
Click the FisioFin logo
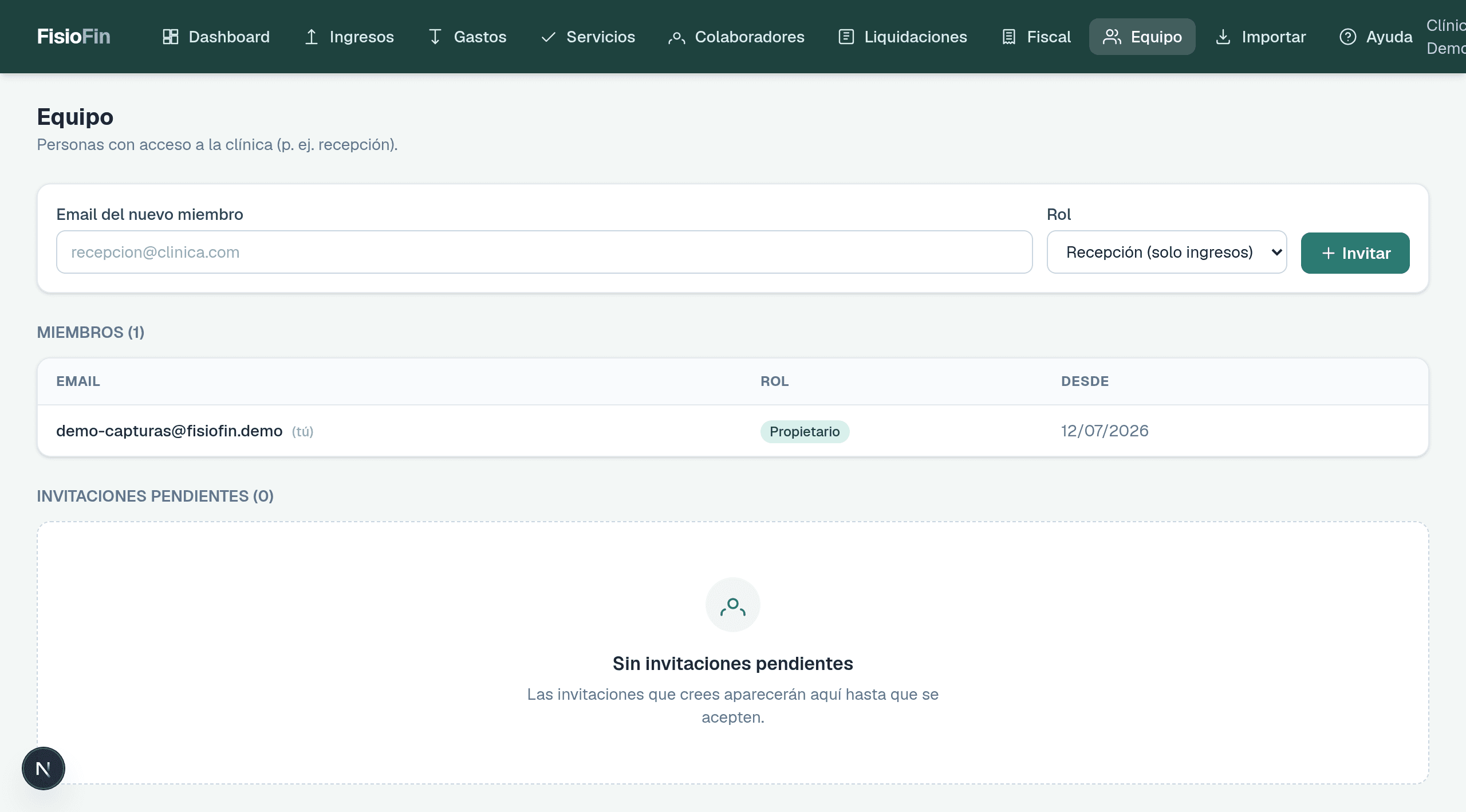pyautogui.click(x=74, y=37)
